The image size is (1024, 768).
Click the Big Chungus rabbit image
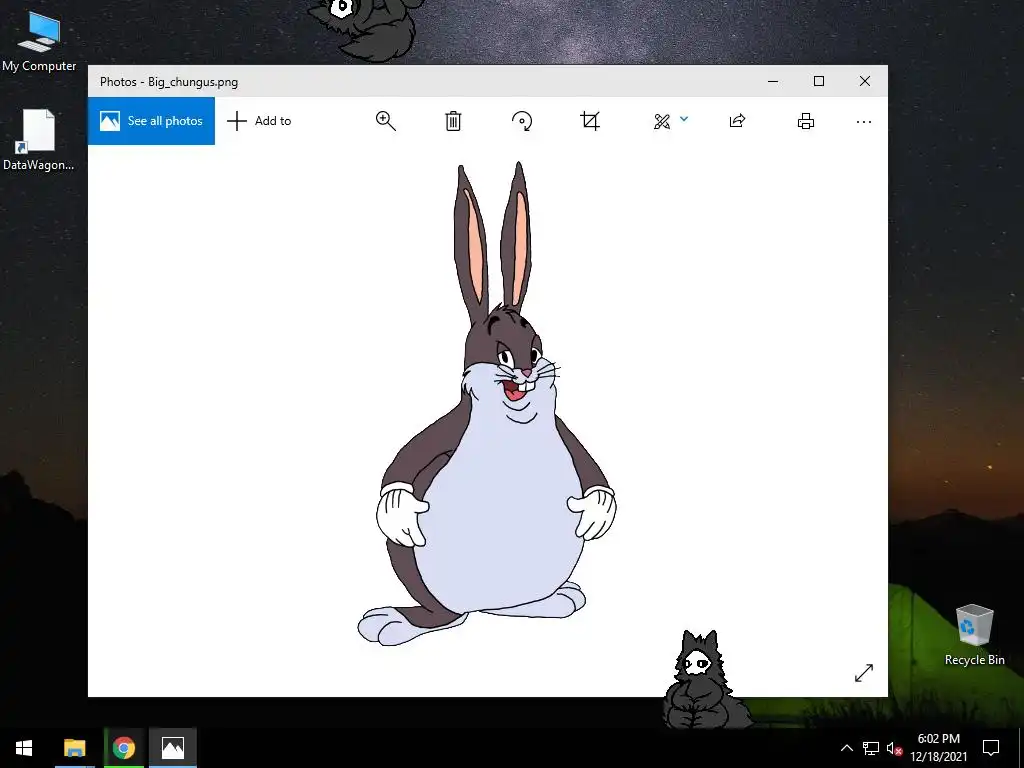(487, 404)
